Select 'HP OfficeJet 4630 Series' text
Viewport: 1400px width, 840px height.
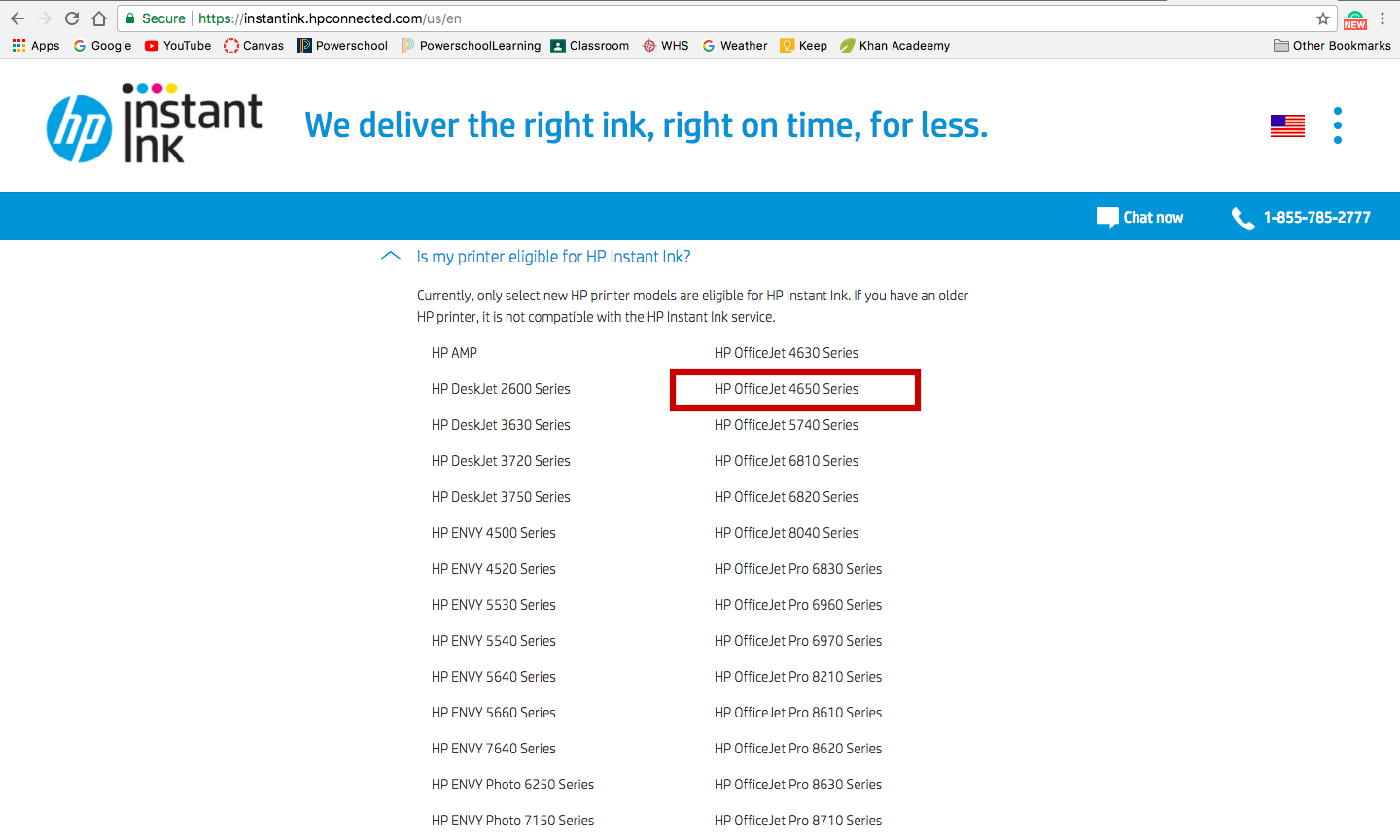[x=787, y=353]
